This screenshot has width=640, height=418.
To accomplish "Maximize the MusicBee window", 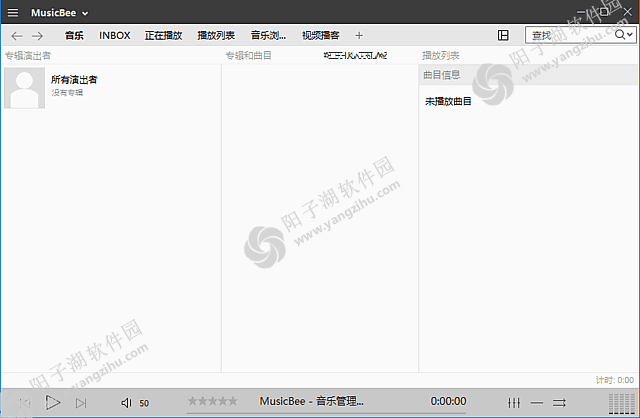I will point(604,12).
